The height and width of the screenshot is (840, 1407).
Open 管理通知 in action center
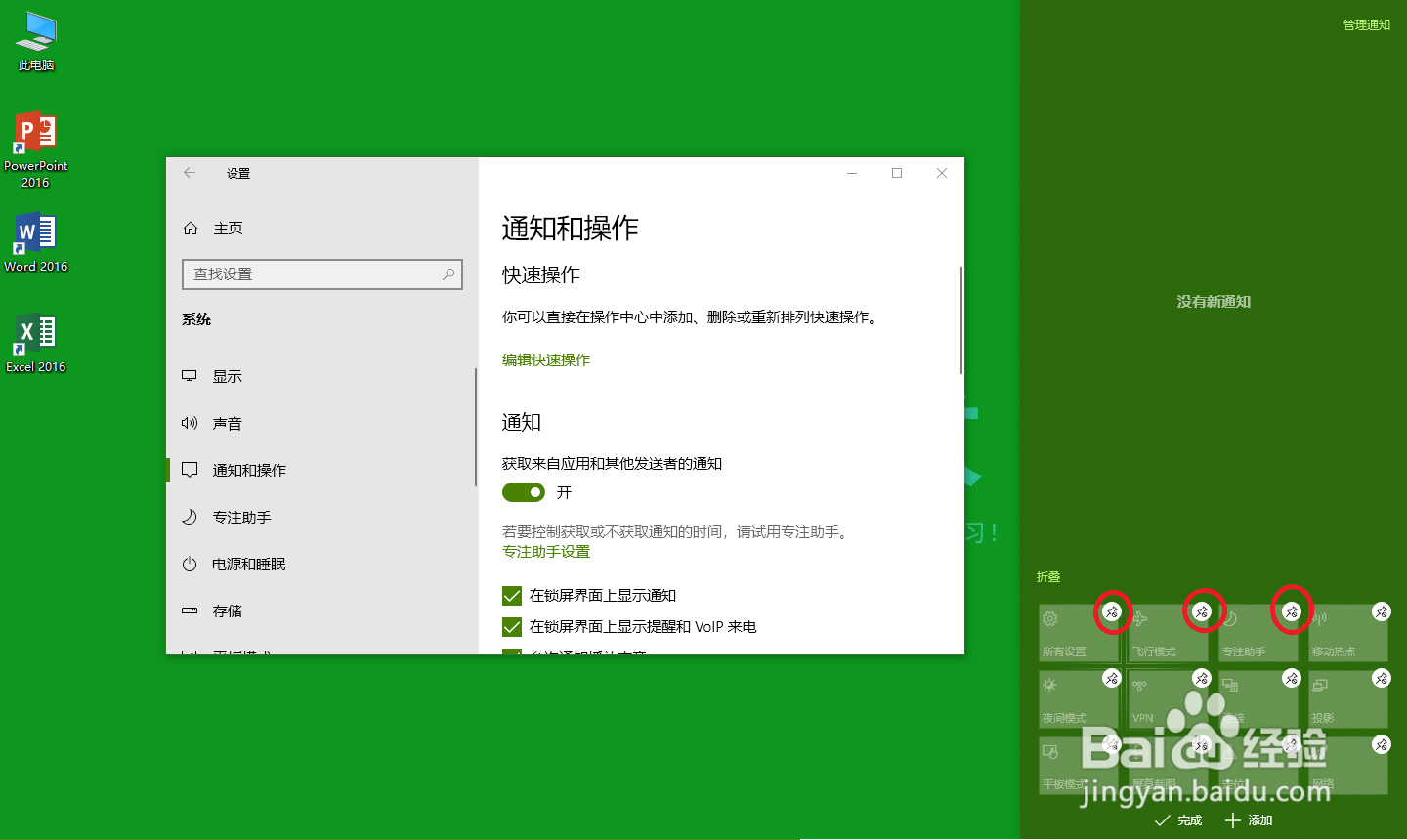point(1366,25)
